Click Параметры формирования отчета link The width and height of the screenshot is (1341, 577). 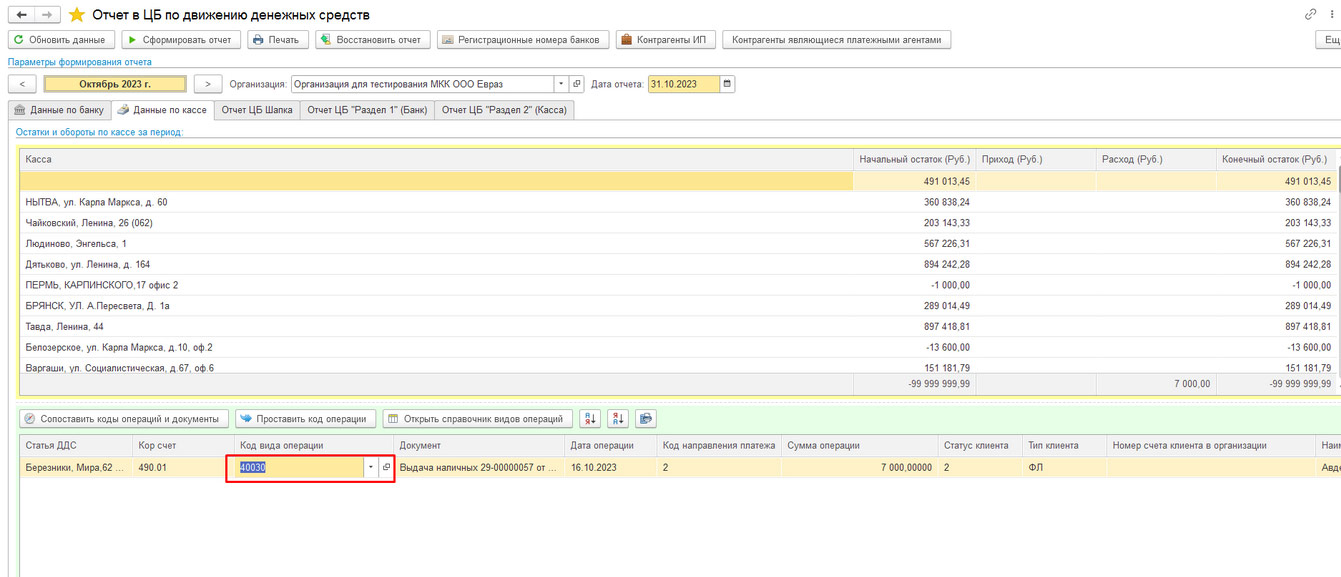(x=80, y=62)
